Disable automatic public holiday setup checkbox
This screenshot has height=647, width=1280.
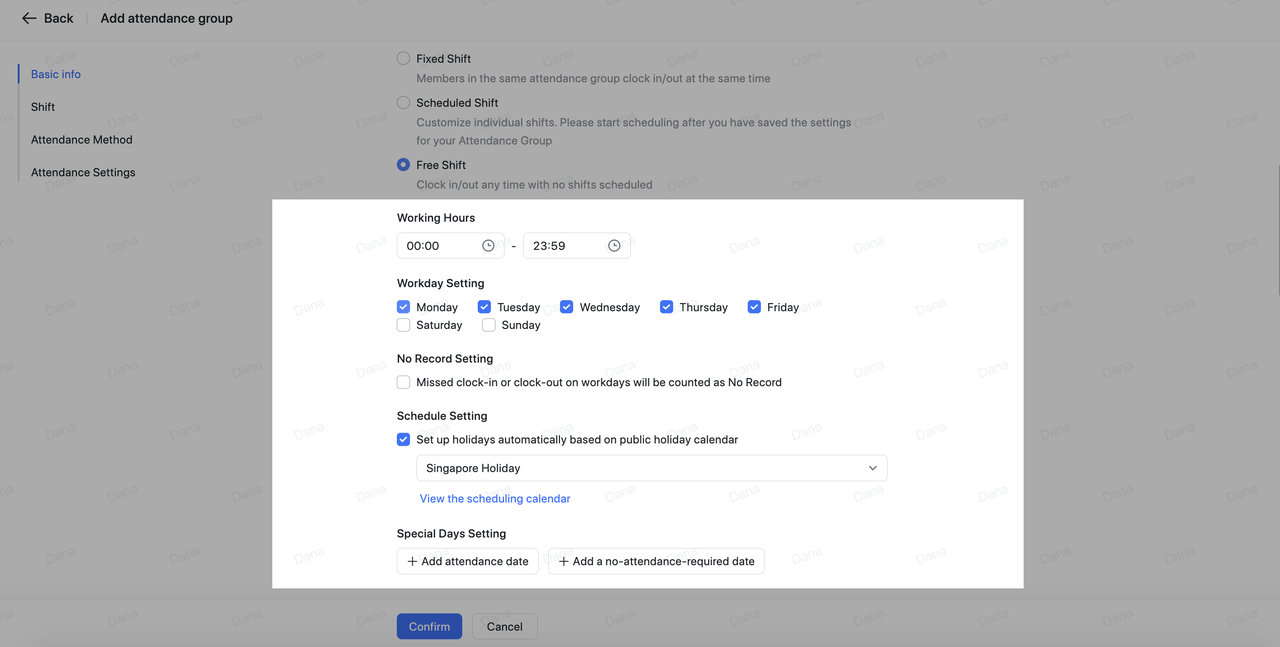[x=403, y=439]
